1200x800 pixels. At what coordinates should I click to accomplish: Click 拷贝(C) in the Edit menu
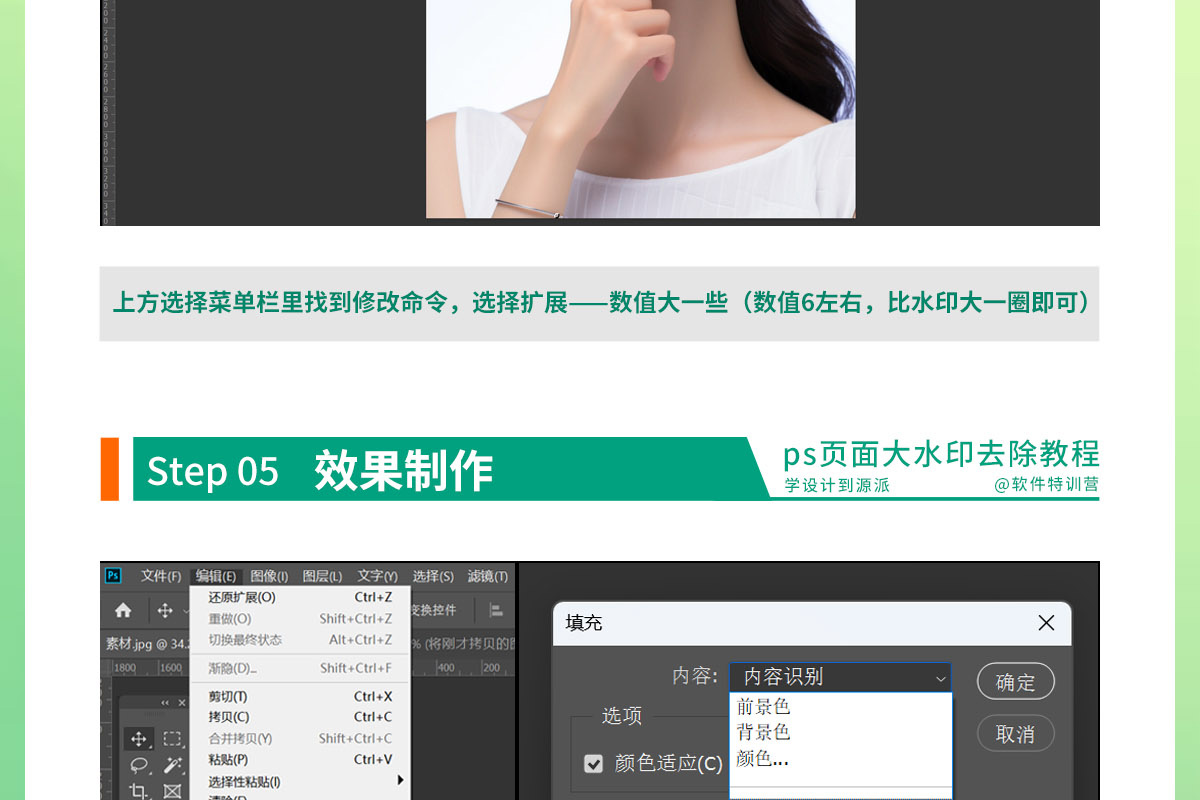pos(229,717)
